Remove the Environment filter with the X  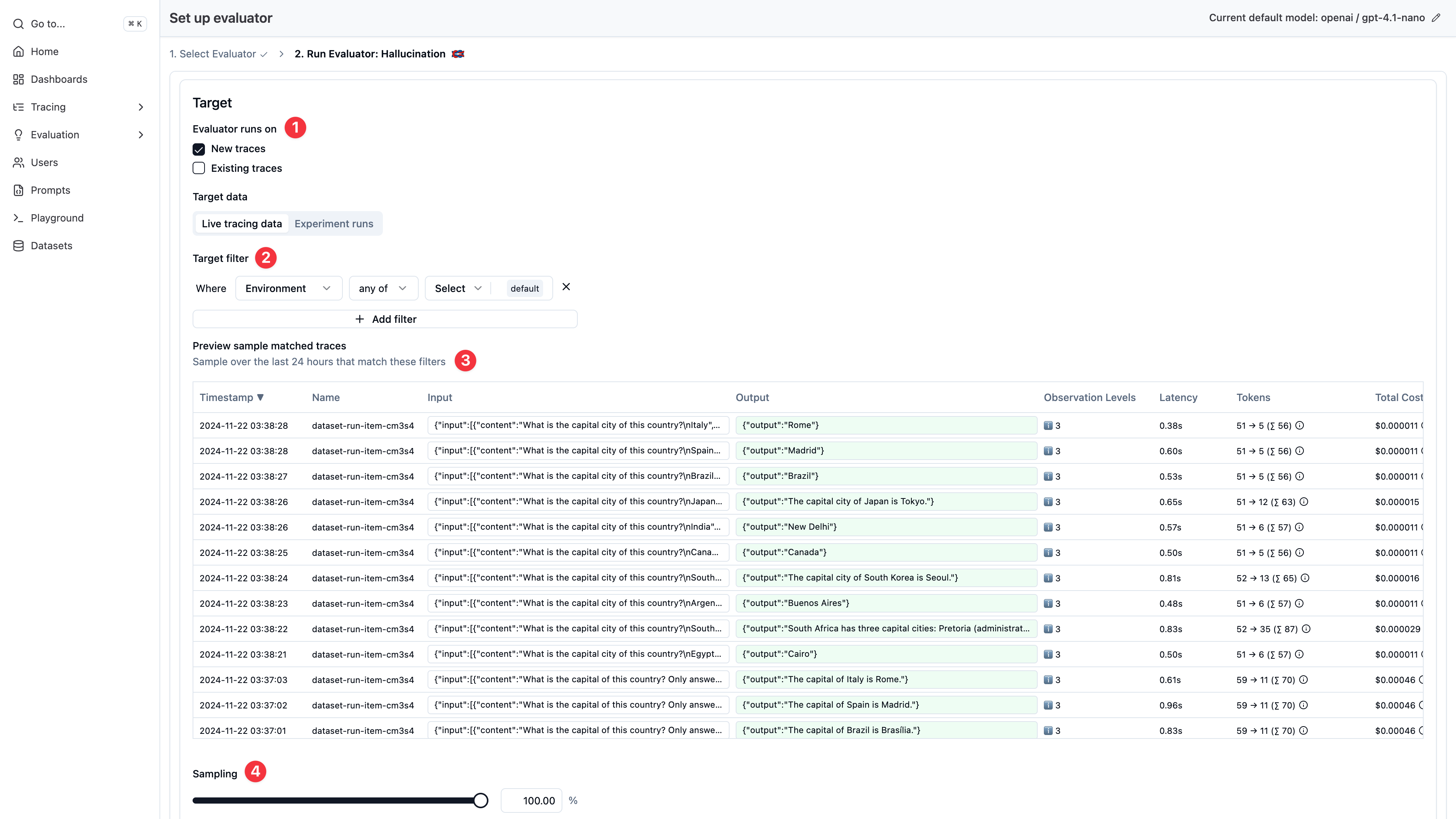(566, 287)
